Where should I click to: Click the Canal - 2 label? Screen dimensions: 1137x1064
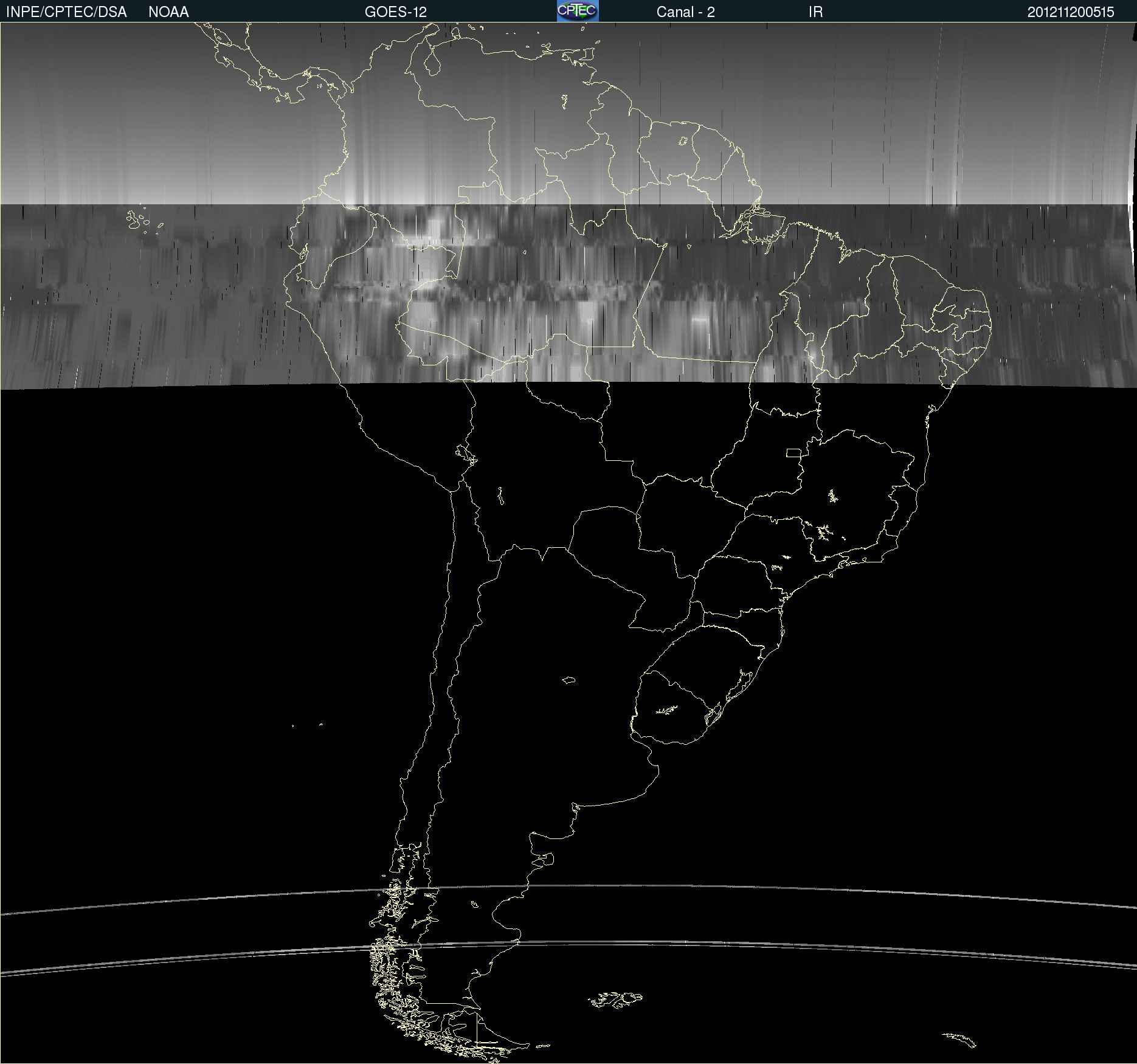[685, 12]
